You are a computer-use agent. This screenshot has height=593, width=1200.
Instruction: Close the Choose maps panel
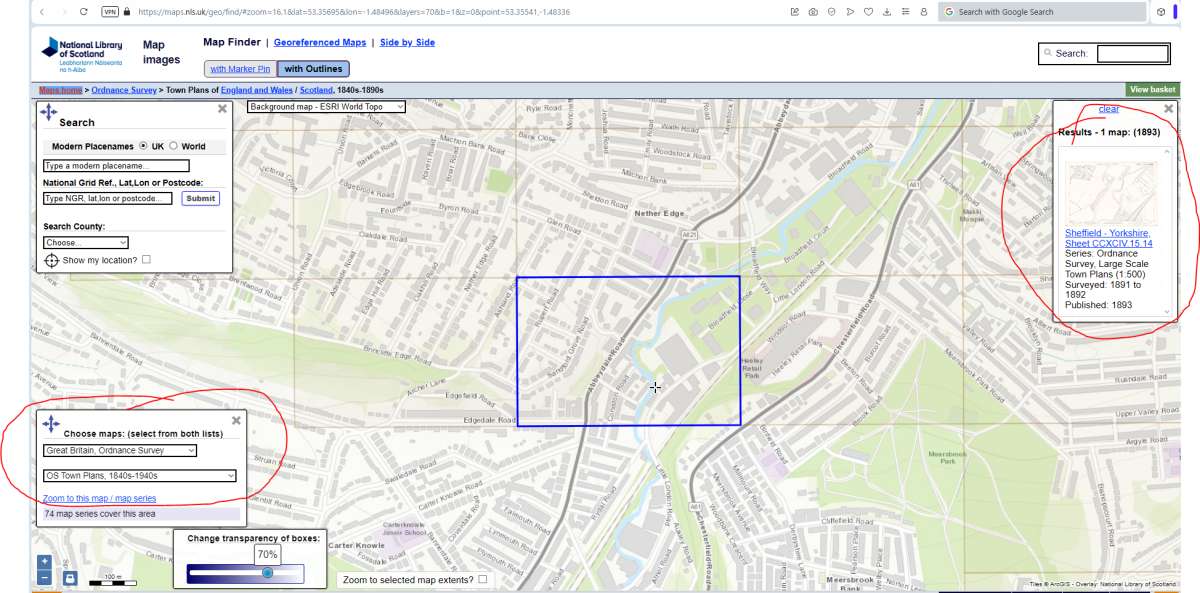[236, 421]
